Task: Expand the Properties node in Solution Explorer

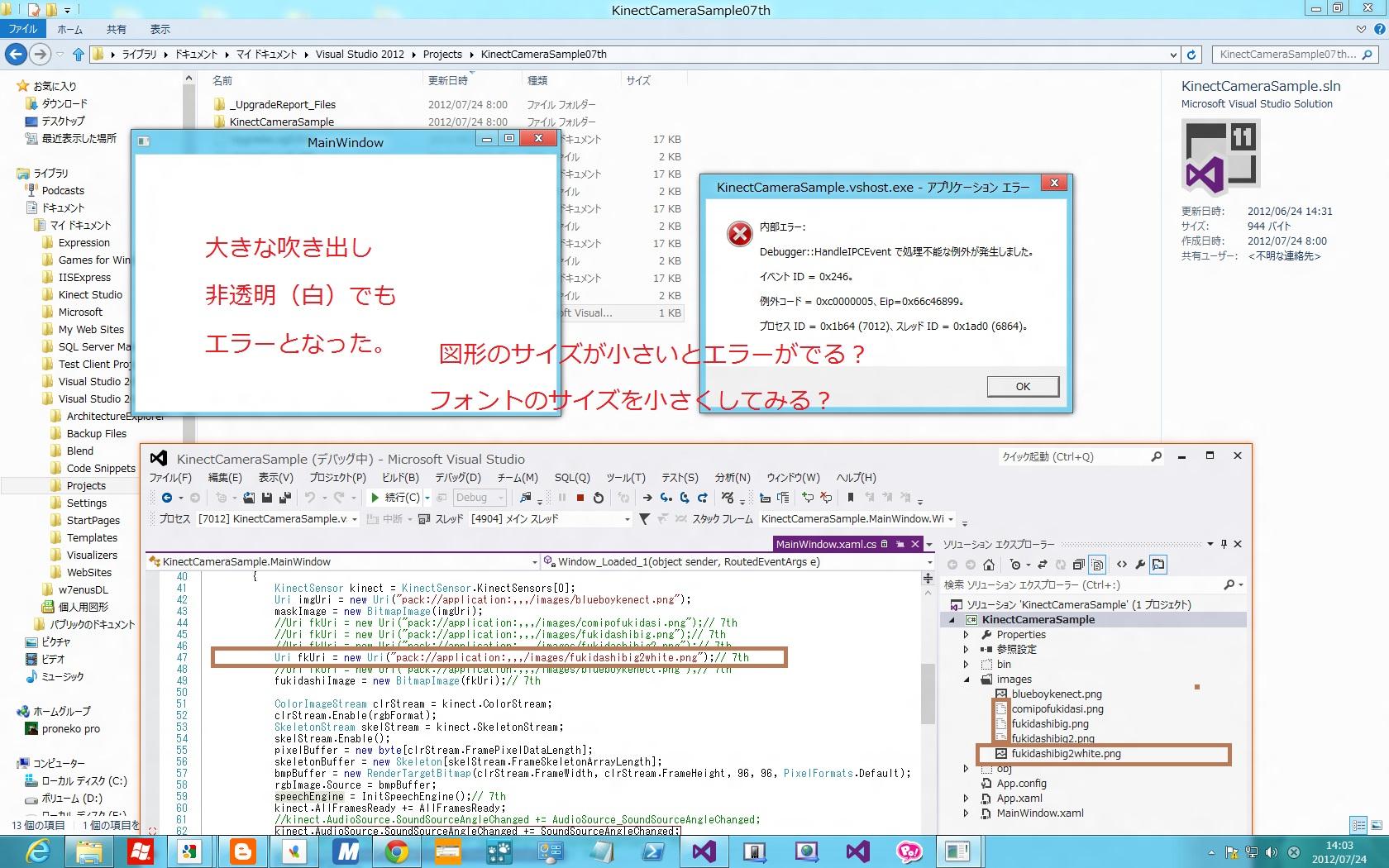Action: click(966, 635)
